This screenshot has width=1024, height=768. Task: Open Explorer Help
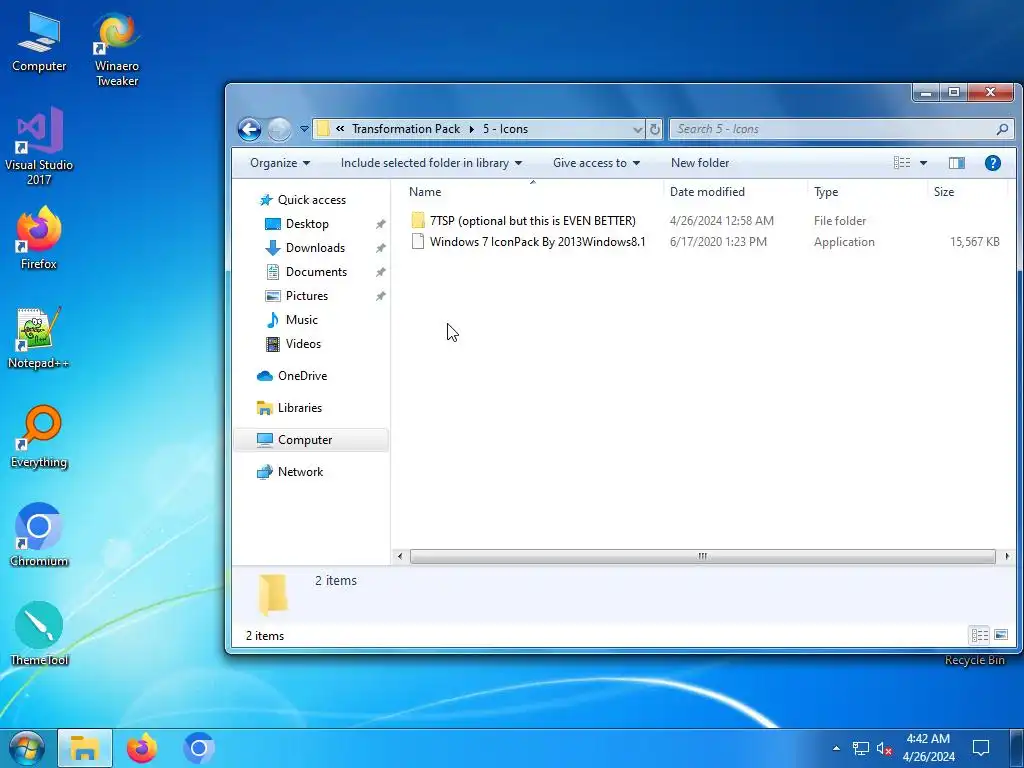(993, 163)
